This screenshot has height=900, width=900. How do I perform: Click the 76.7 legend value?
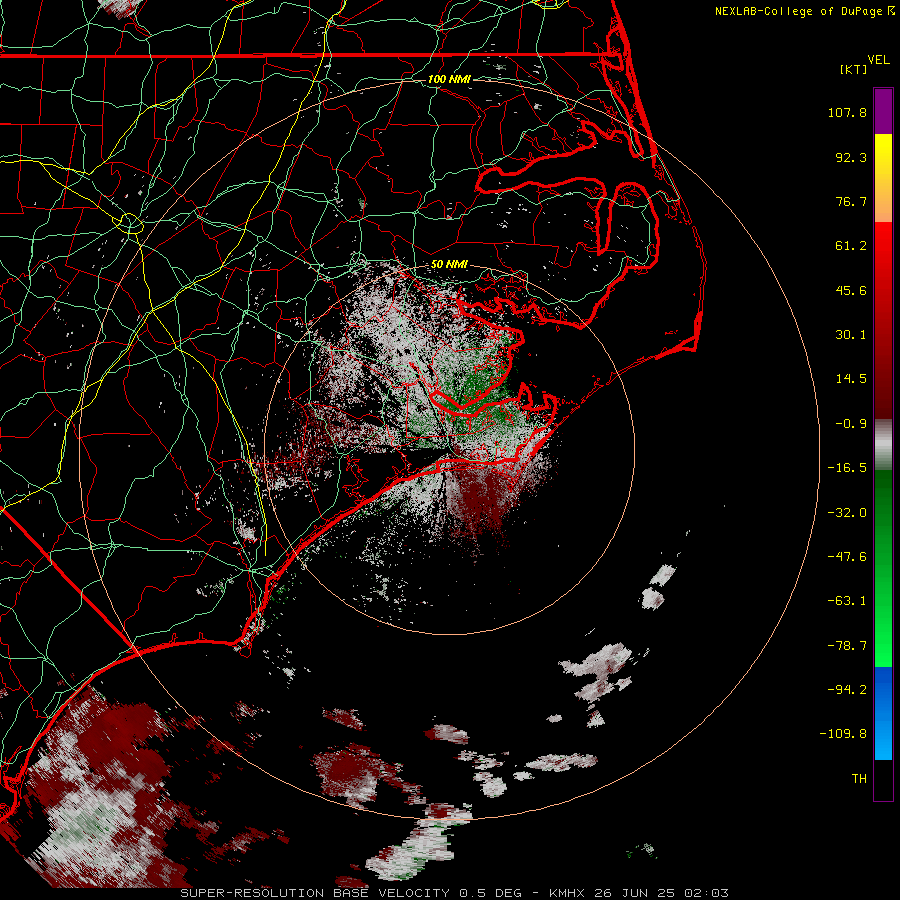point(851,201)
